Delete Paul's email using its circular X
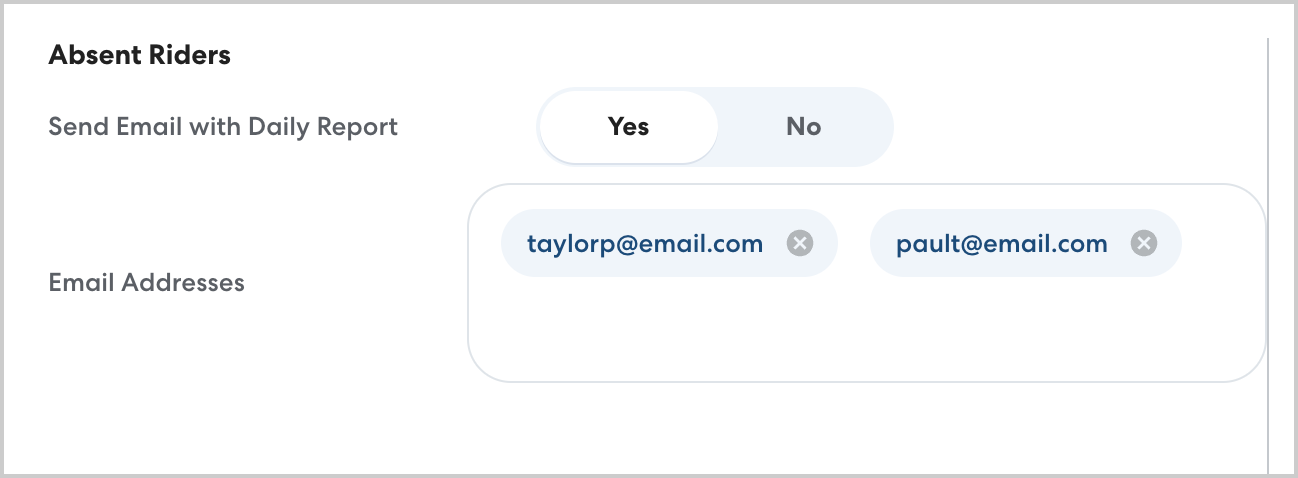 pos(1143,243)
